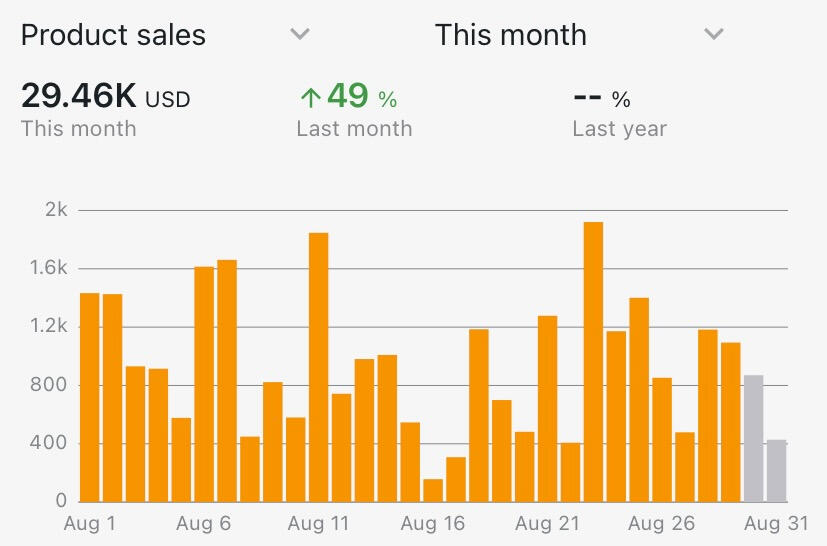Select the tallest orange bar in chart
The height and width of the screenshot is (546, 827).
pos(593,361)
